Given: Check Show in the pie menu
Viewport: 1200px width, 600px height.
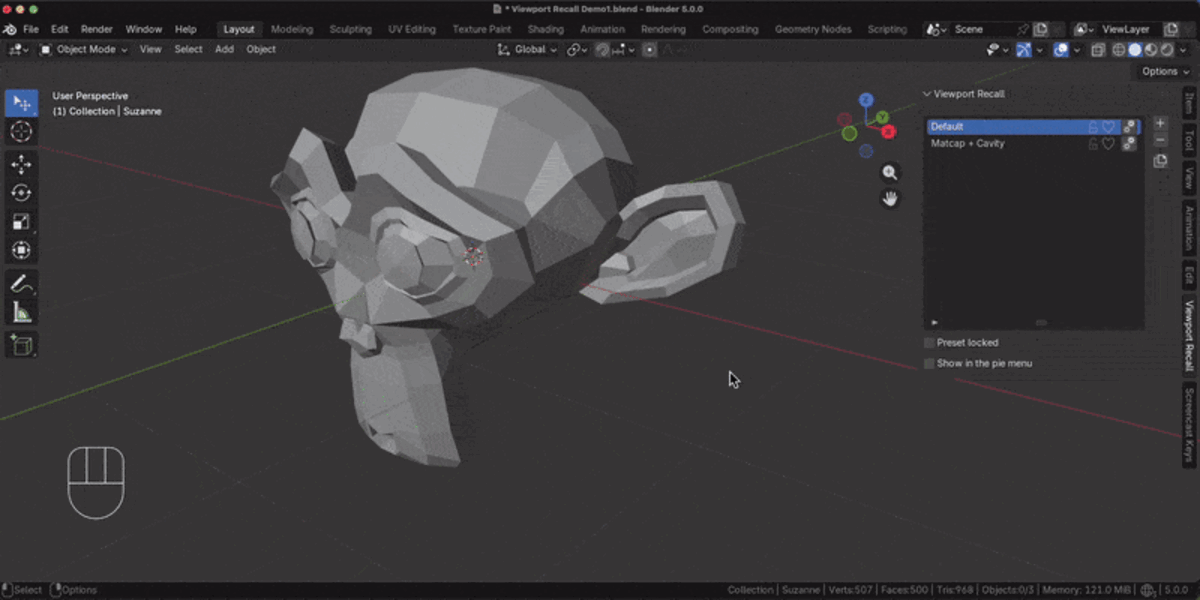Looking at the screenshot, I should (x=929, y=364).
